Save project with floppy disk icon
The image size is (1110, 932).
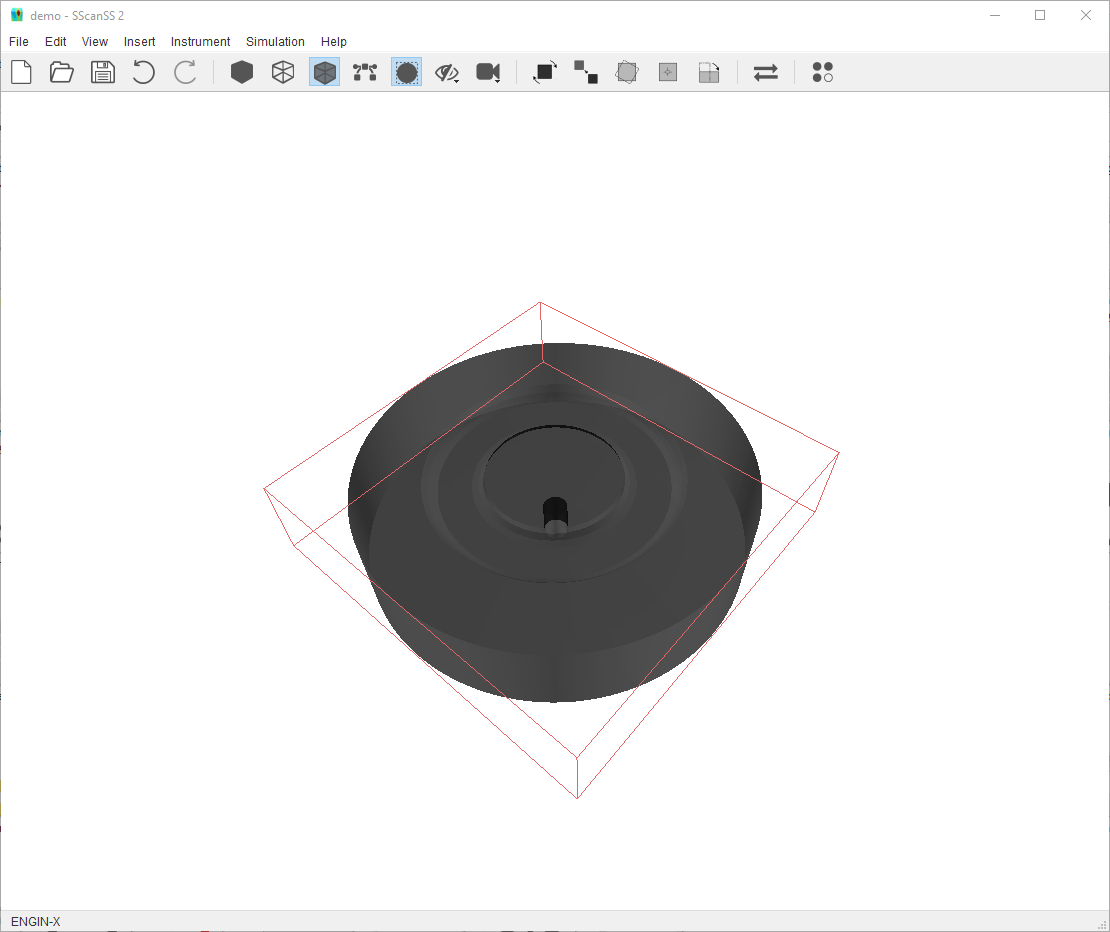click(103, 72)
